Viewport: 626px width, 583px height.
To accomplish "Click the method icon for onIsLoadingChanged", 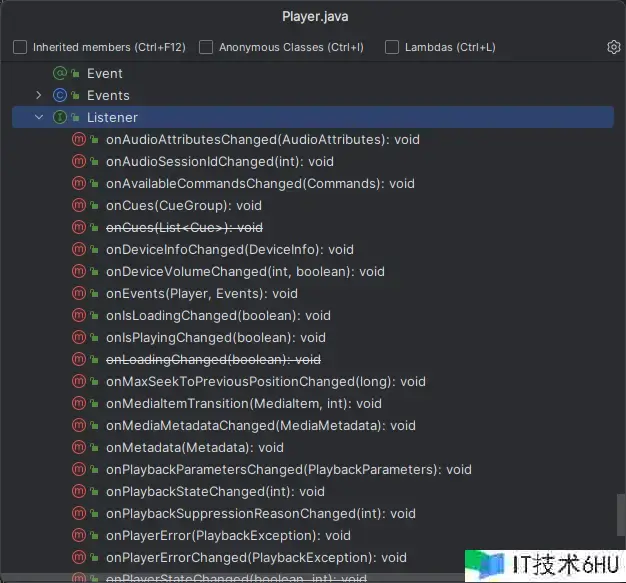I will click(79, 315).
